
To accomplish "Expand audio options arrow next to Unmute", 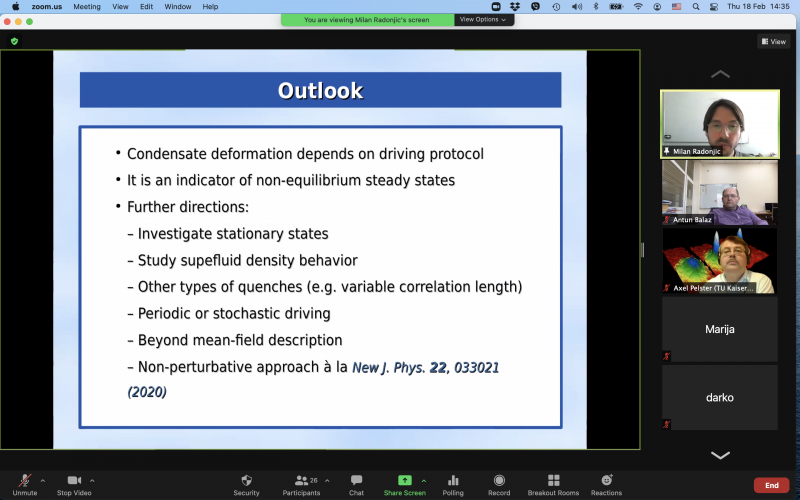I will [x=43, y=480].
